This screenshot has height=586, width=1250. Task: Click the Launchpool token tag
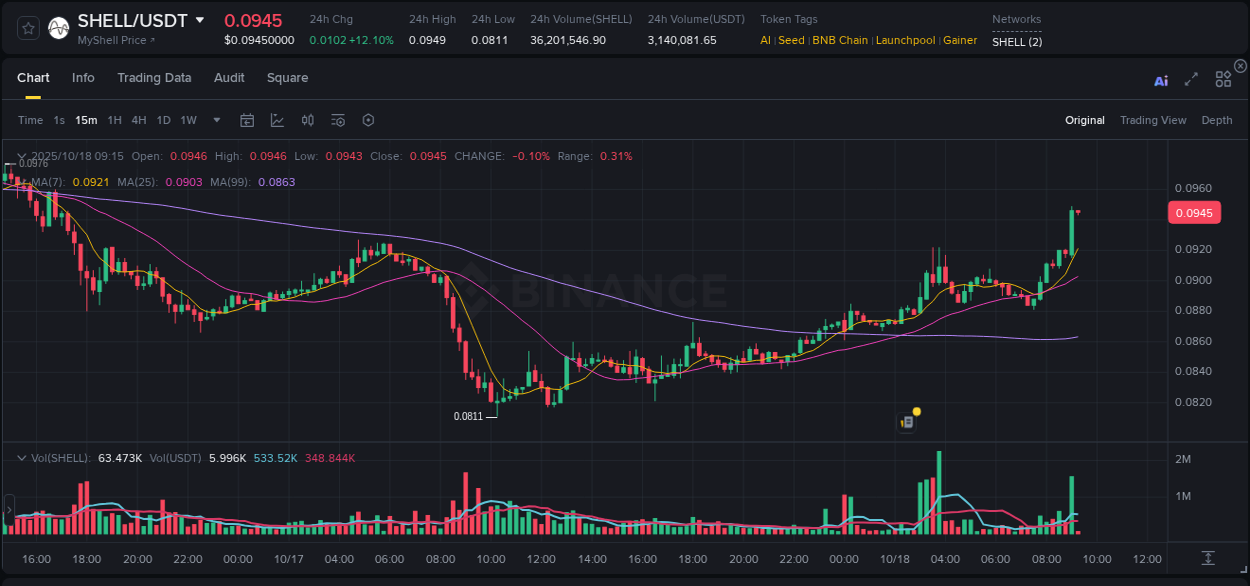[905, 40]
